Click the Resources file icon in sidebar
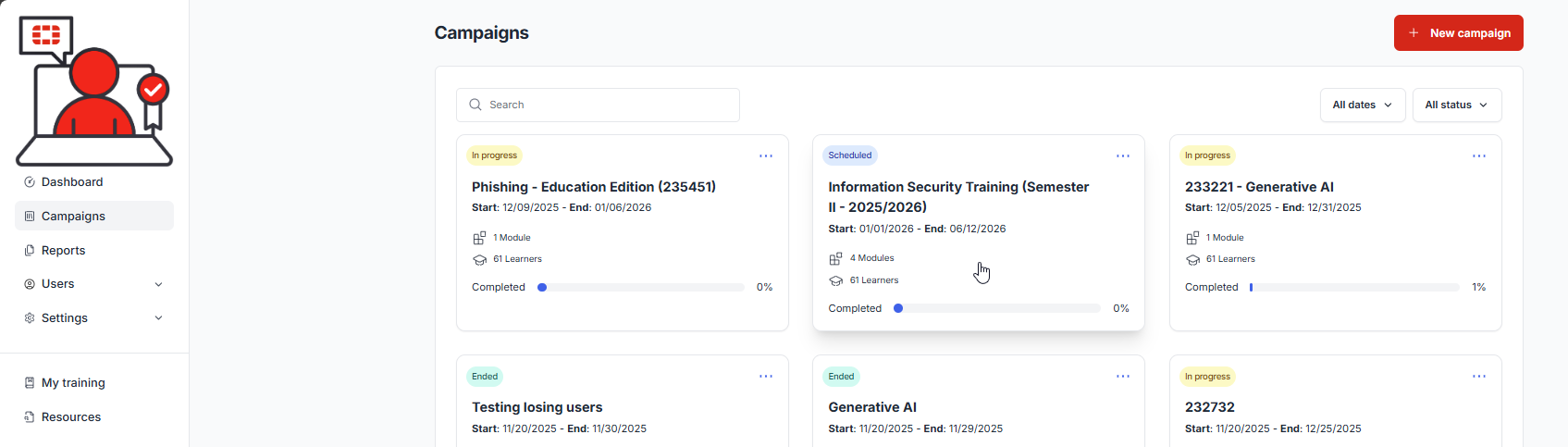Image resolution: width=1568 pixels, height=447 pixels. click(30, 416)
